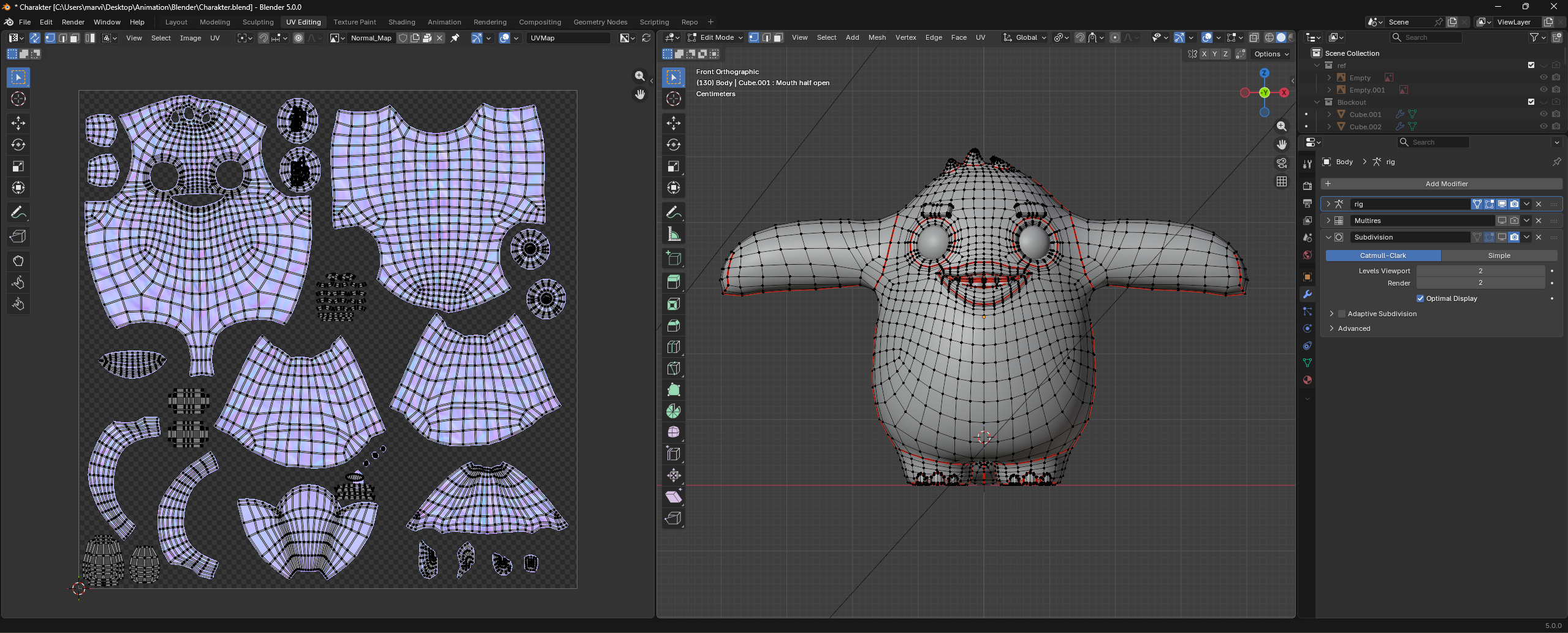Image resolution: width=1568 pixels, height=633 pixels.
Task: Select the Grab tool in UV editor
Action: [18, 261]
